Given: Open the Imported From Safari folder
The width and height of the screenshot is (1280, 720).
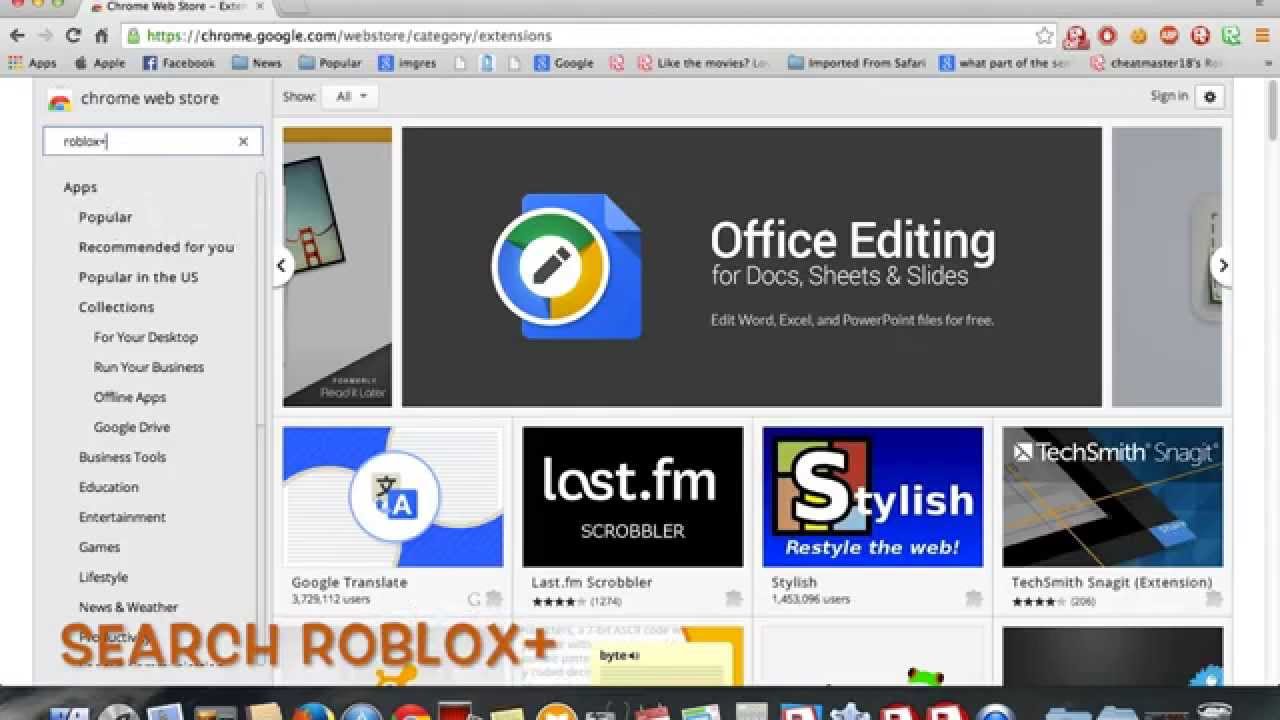Looking at the screenshot, I should coord(857,63).
